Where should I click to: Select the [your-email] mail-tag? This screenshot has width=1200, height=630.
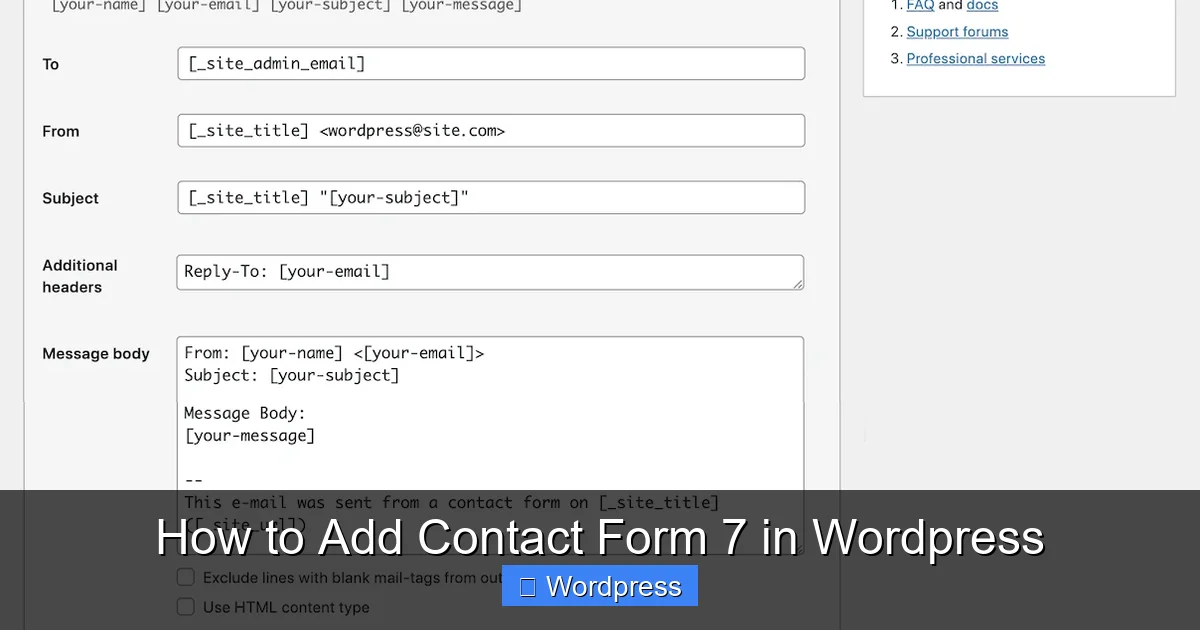coord(207,6)
